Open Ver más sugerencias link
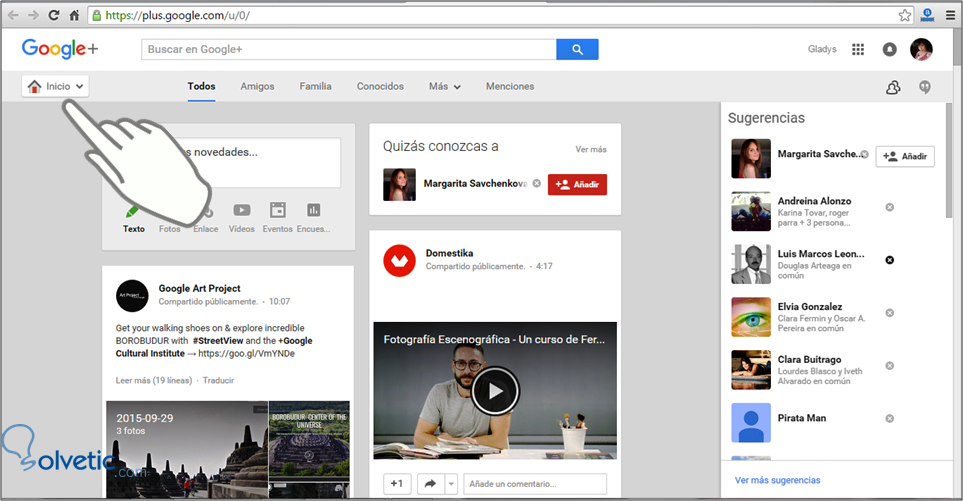 pos(778,480)
